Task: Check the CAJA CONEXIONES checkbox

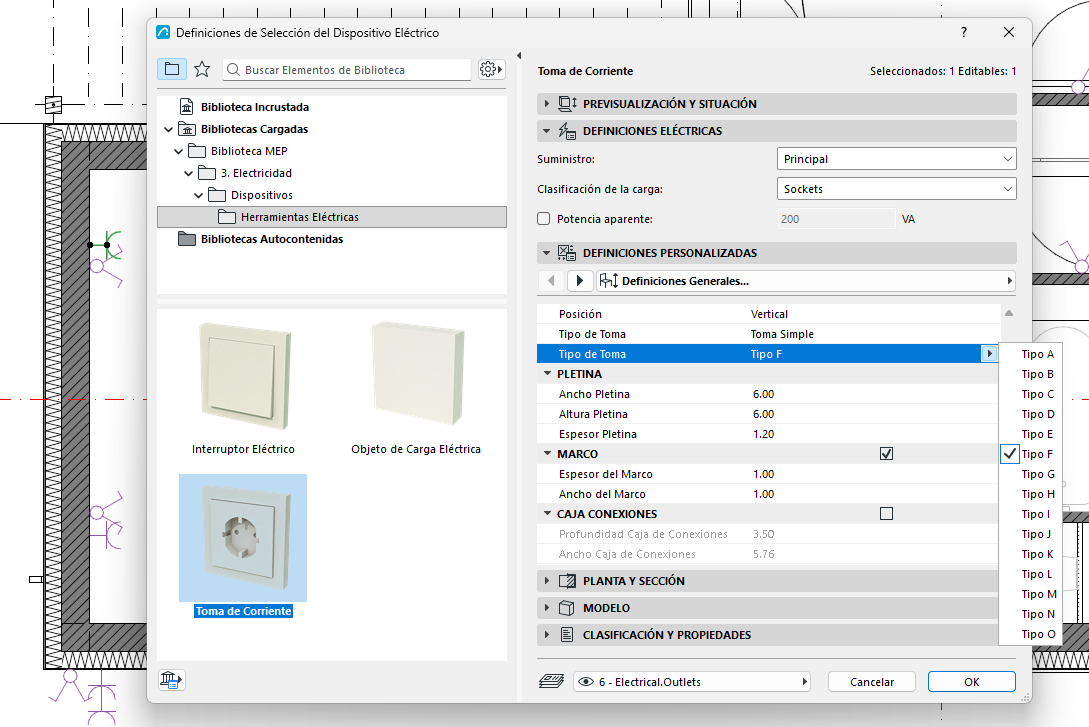Action: pyautogui.click(x=886, y=514)
